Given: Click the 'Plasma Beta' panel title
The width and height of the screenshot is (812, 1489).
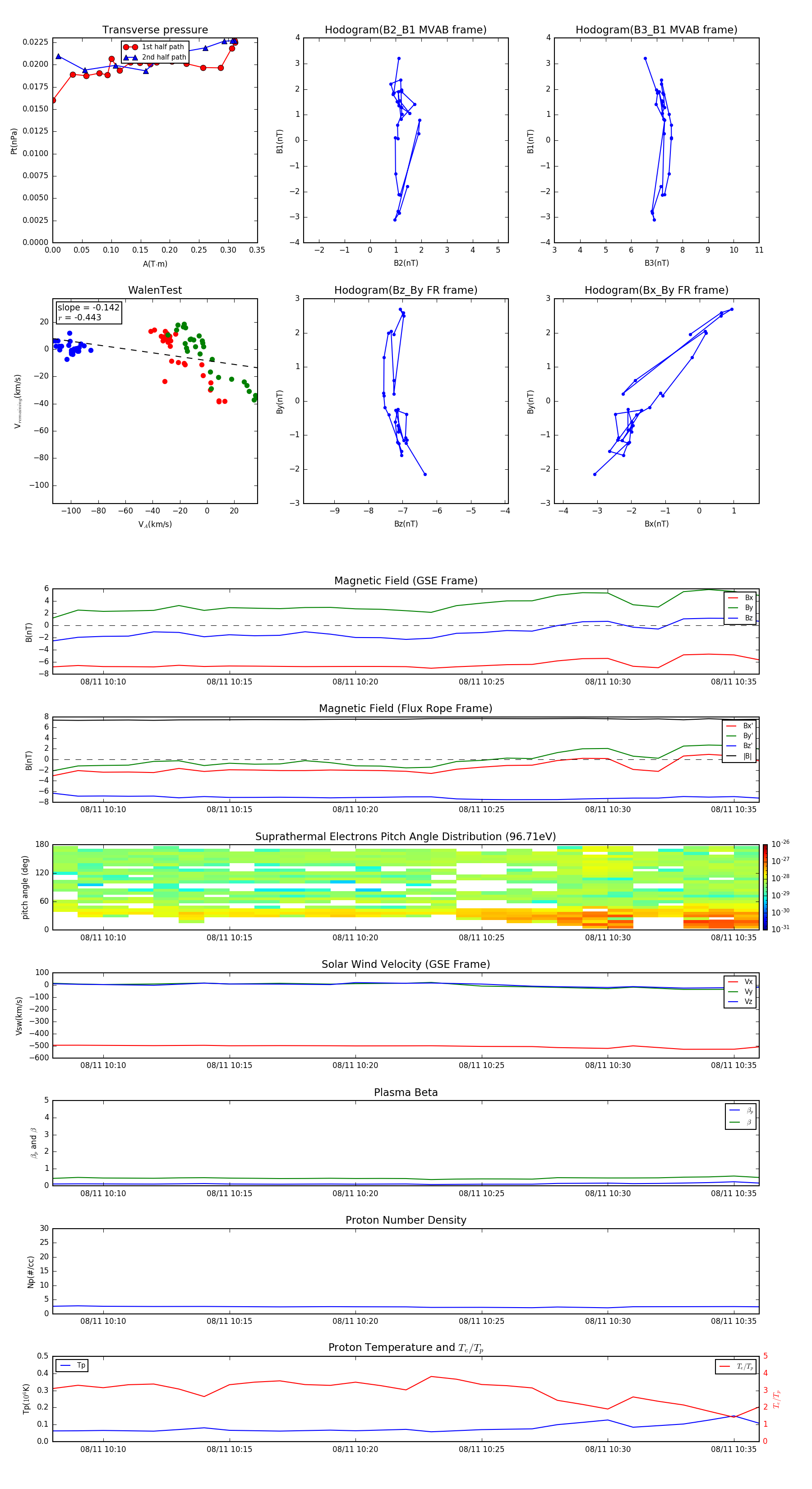Looking at the screenshot, I should [406, 1093].
